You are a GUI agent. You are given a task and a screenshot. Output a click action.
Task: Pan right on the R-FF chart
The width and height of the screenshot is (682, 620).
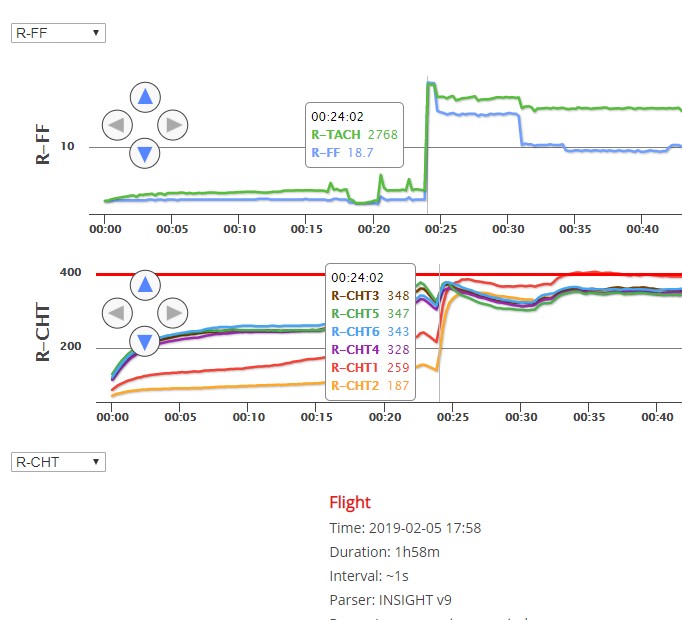coord(173,125)
